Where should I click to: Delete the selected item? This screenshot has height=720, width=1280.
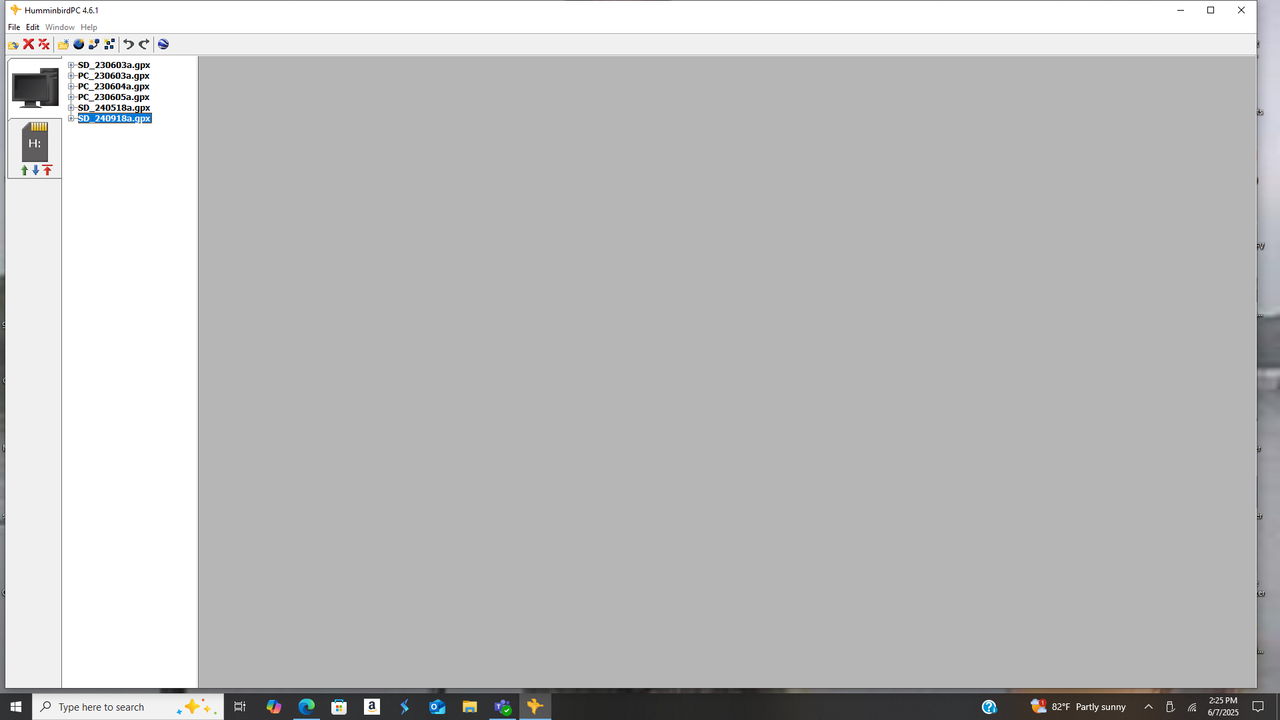click(x=27, y=44)
